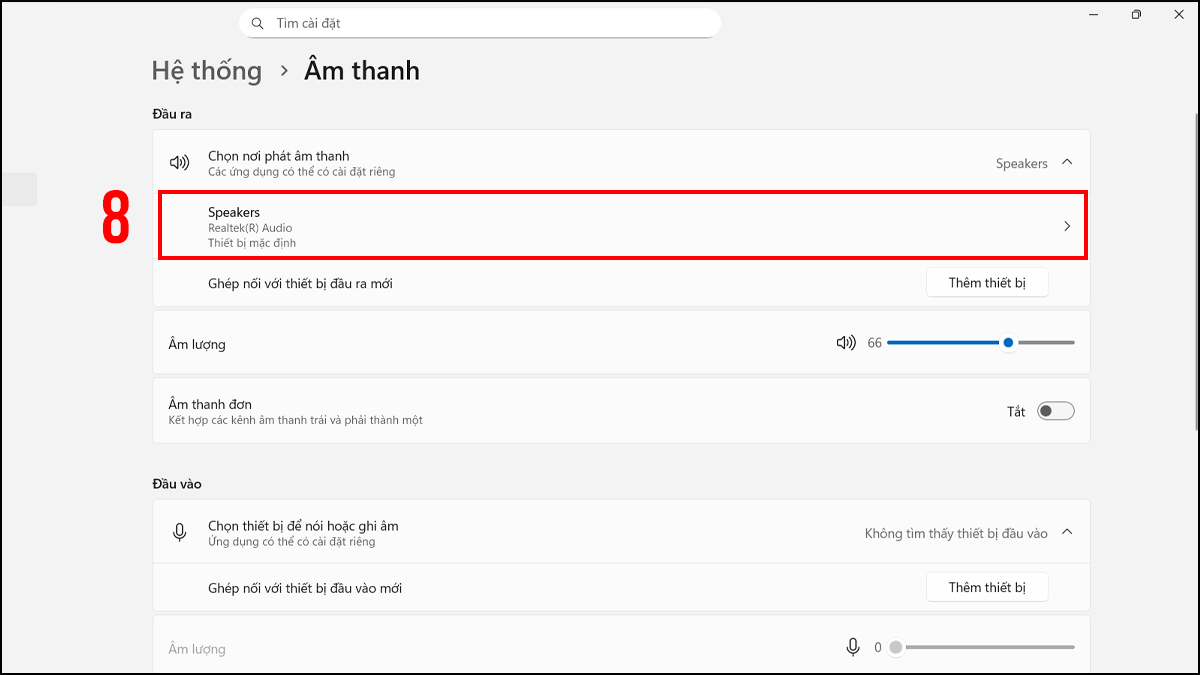Collapse the input device list chevron
1200x675 pixels.
[x=1067, y=532]
